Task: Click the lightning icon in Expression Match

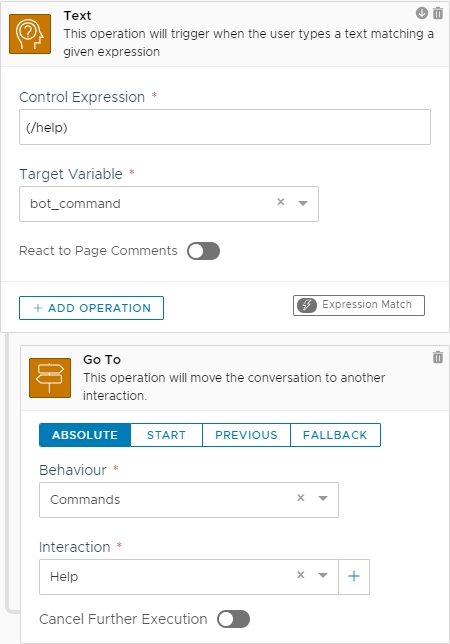Action: (x=307, y=305)
